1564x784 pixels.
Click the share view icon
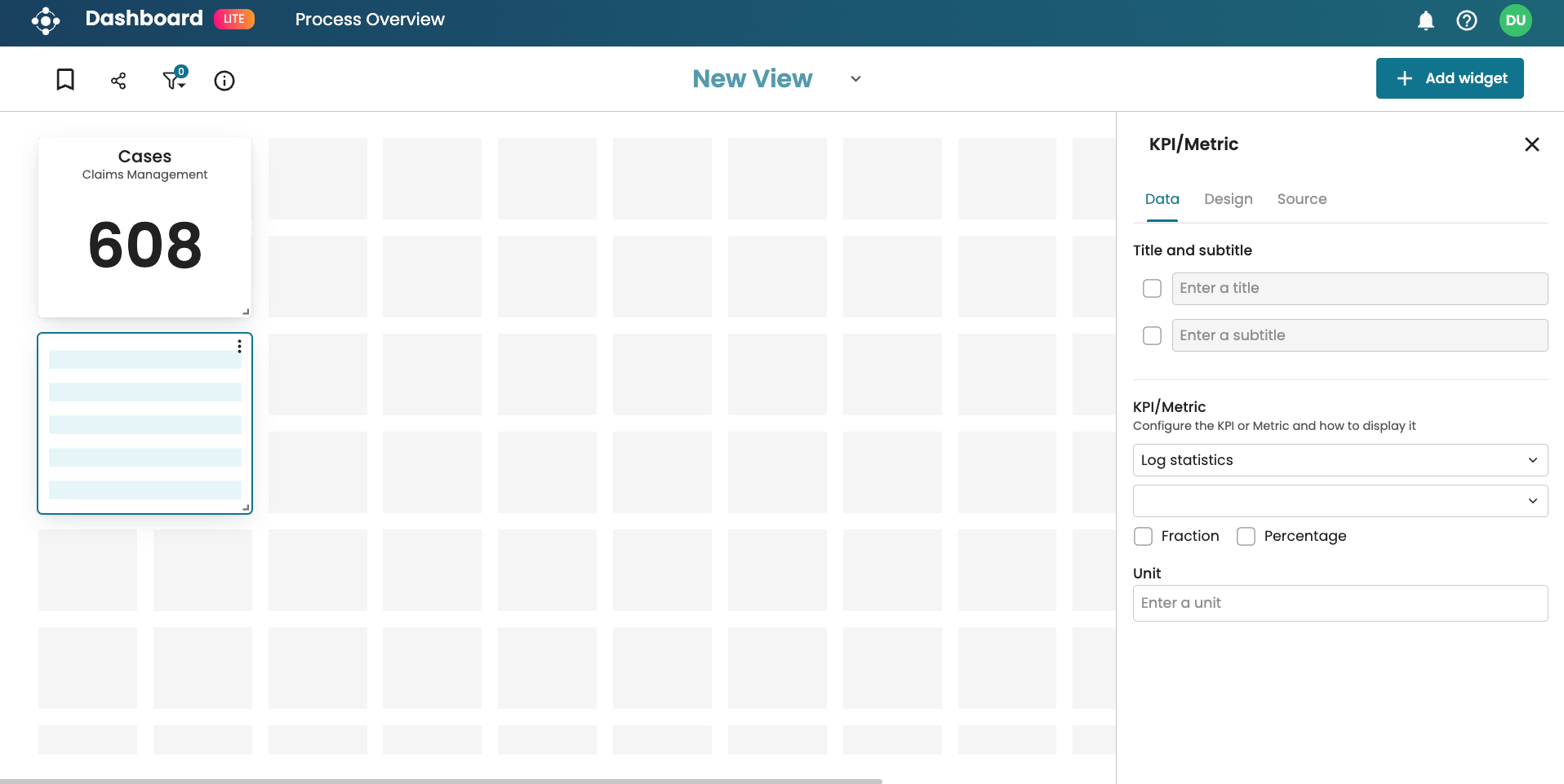pyautogui.click(x=118, y=81)
